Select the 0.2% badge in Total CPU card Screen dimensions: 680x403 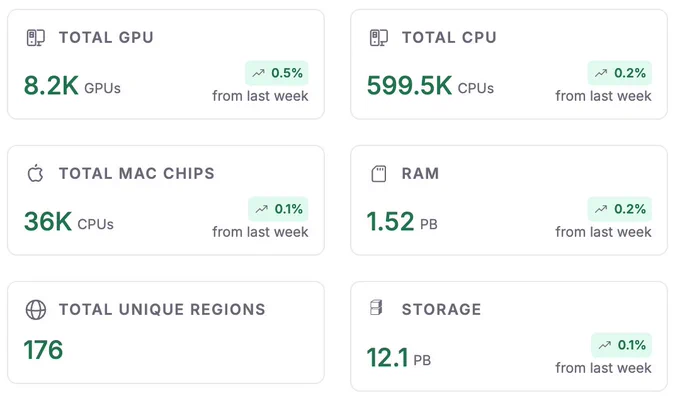(x=620, y=73)
